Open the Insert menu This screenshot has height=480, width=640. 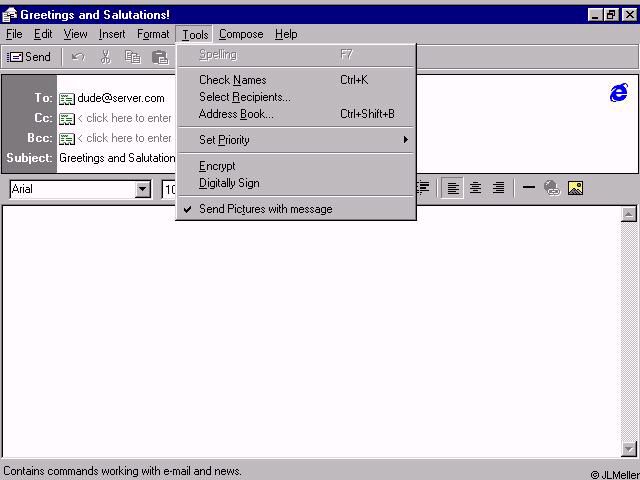coord(112,34)
